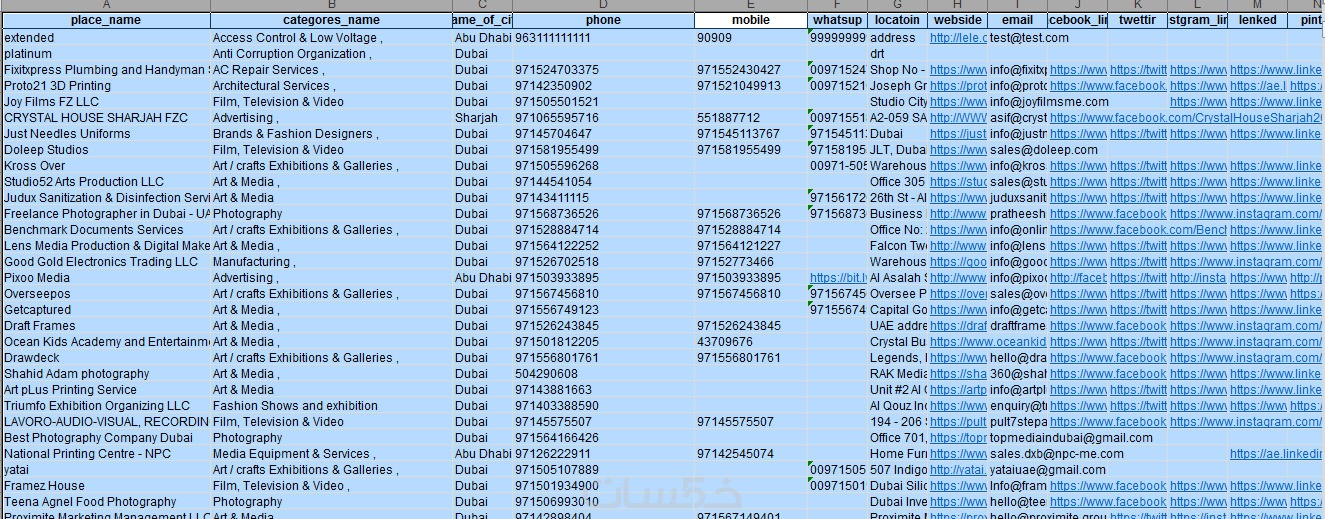This screenshot has height=519, width=1325.
Task: Select the 'Shahid Adam photography' cell
Action: [106, 374]
